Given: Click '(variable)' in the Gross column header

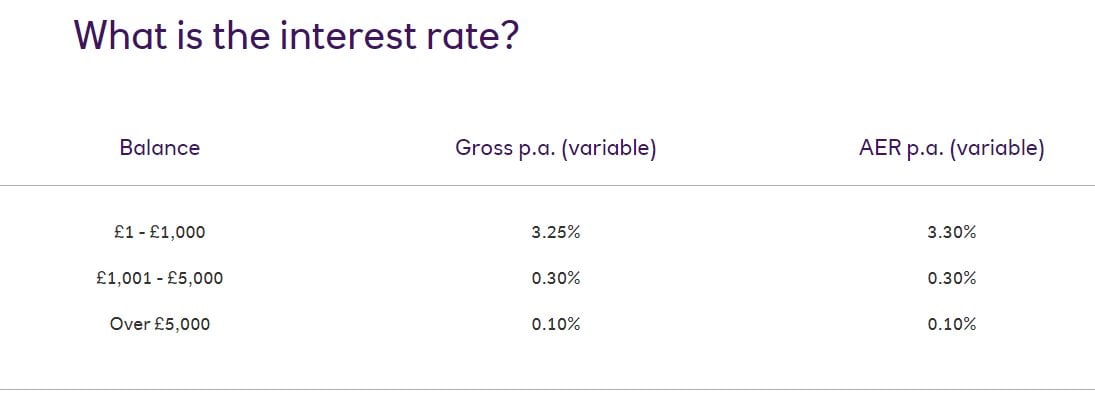Looking at the screenshot, I should [x=608, y=149].
